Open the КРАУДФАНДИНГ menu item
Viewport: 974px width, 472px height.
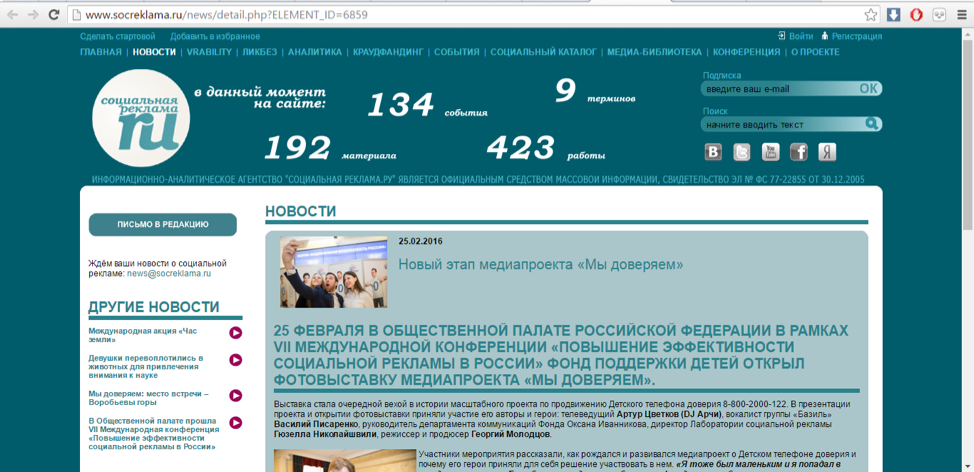388,52
